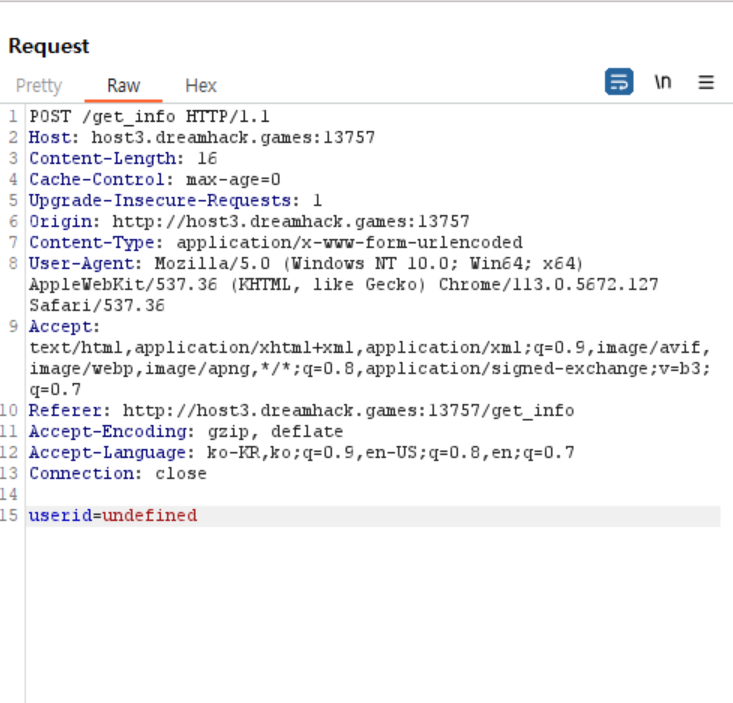The width and height of the screenshot is (733, 703).
Task: Click line number 14 in the gutter
Action: [9, 495]
